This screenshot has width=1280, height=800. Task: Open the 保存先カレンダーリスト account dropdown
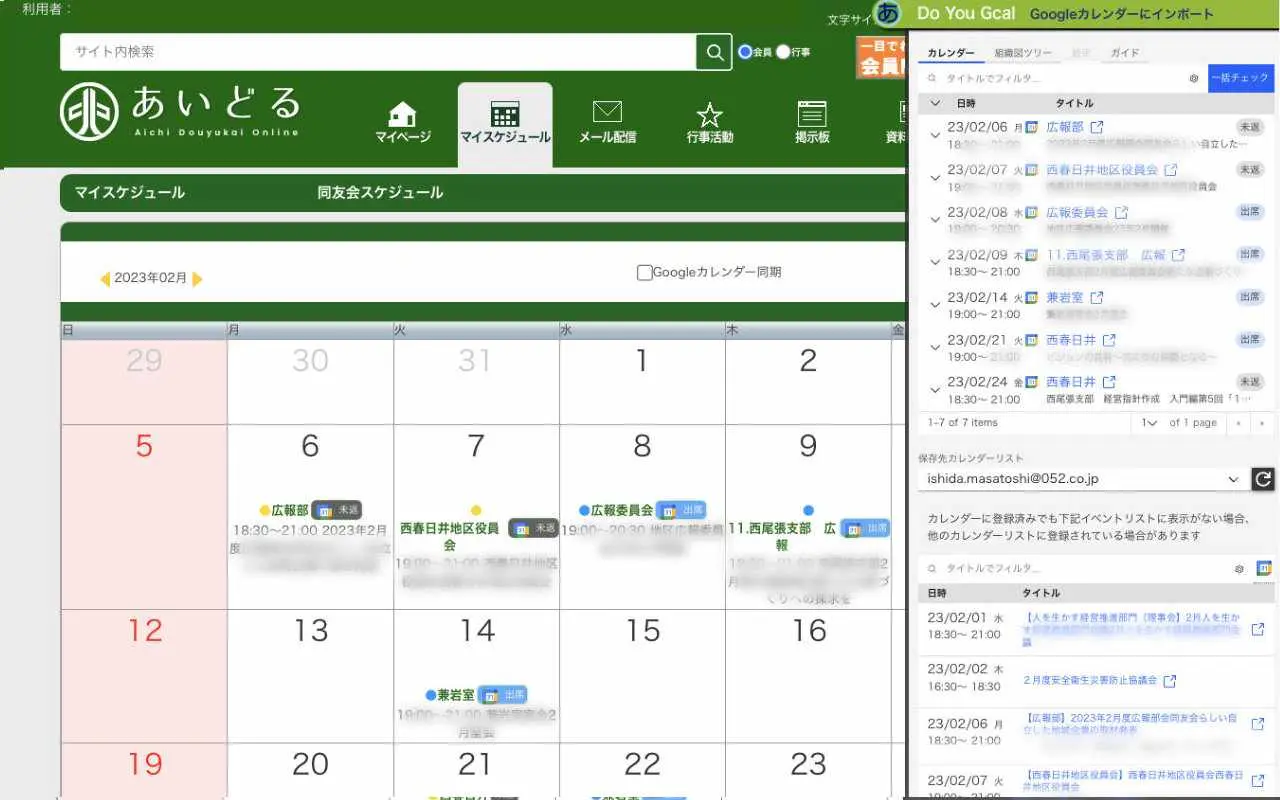tap(1081, 479)
